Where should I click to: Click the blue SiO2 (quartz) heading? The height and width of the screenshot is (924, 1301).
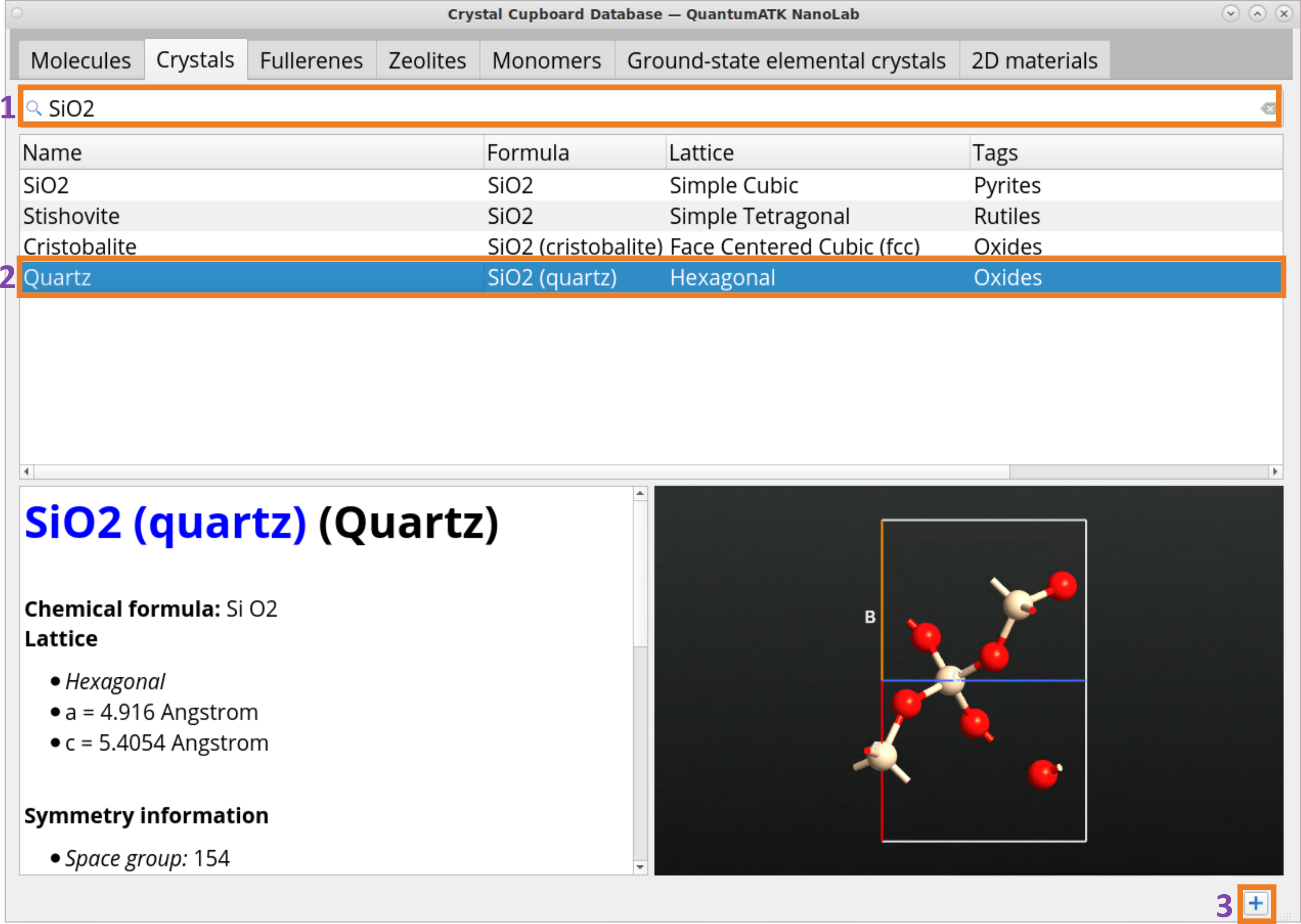click(x=165, y=523)
